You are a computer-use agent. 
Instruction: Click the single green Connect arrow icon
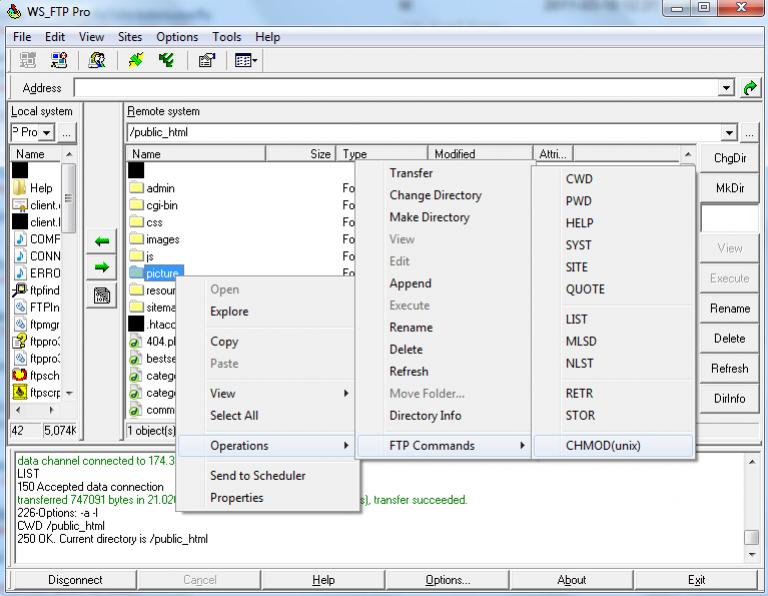(x=136, y=61)
